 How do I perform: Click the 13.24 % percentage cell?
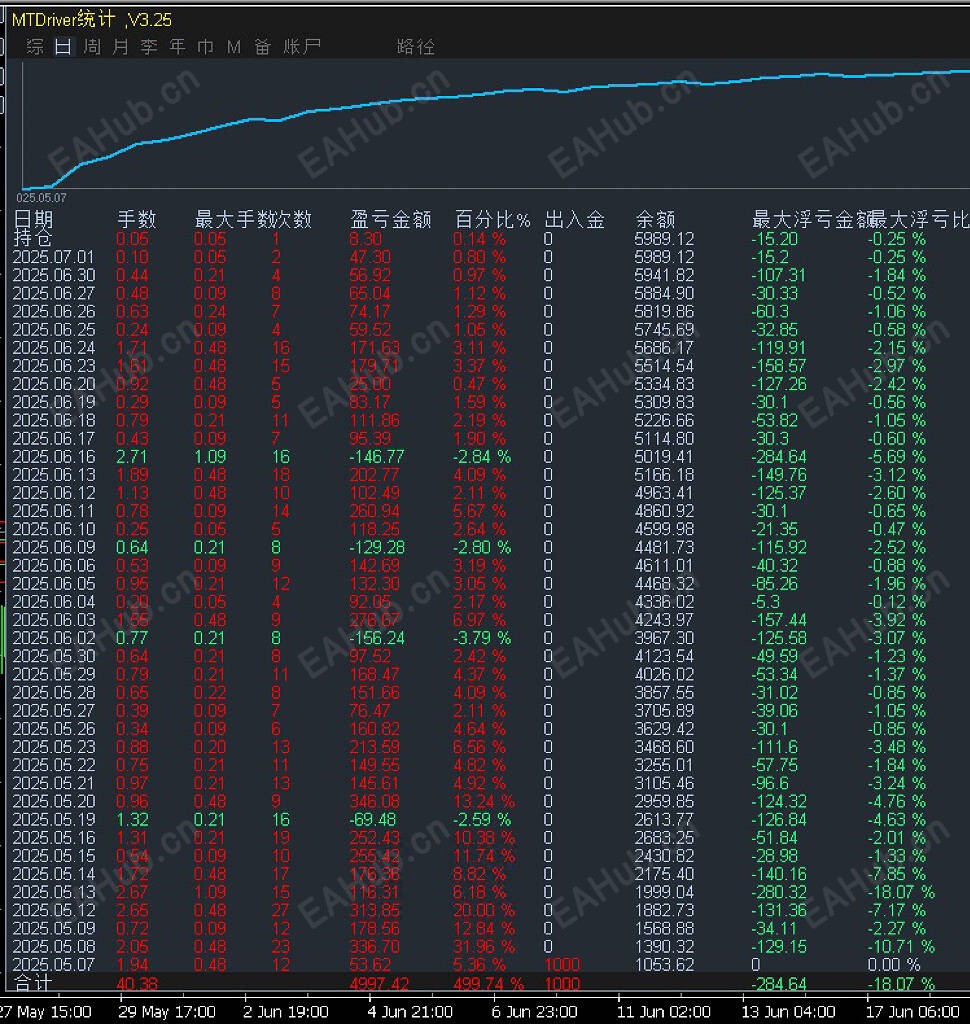(x=484, y=801)
